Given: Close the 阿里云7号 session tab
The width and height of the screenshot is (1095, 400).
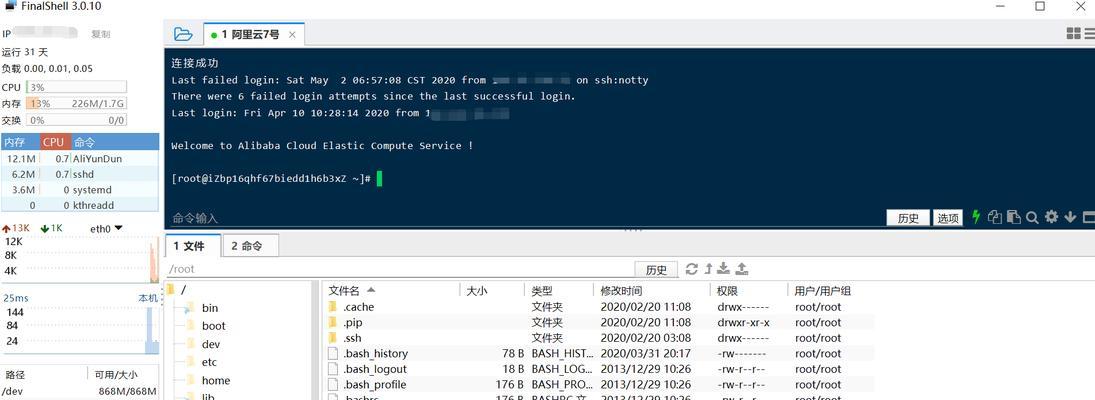Looking at the screenshot, I should tap(292, 34).
